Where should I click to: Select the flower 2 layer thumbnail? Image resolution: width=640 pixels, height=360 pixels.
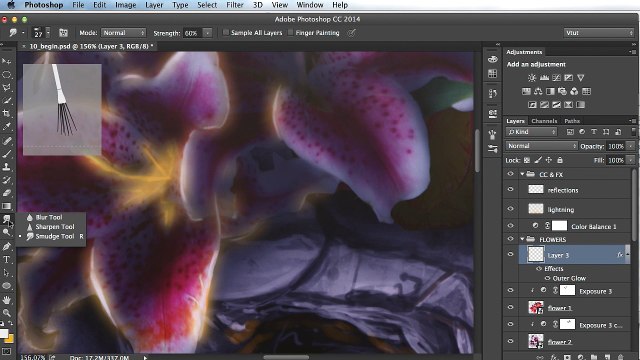point(536,341)
